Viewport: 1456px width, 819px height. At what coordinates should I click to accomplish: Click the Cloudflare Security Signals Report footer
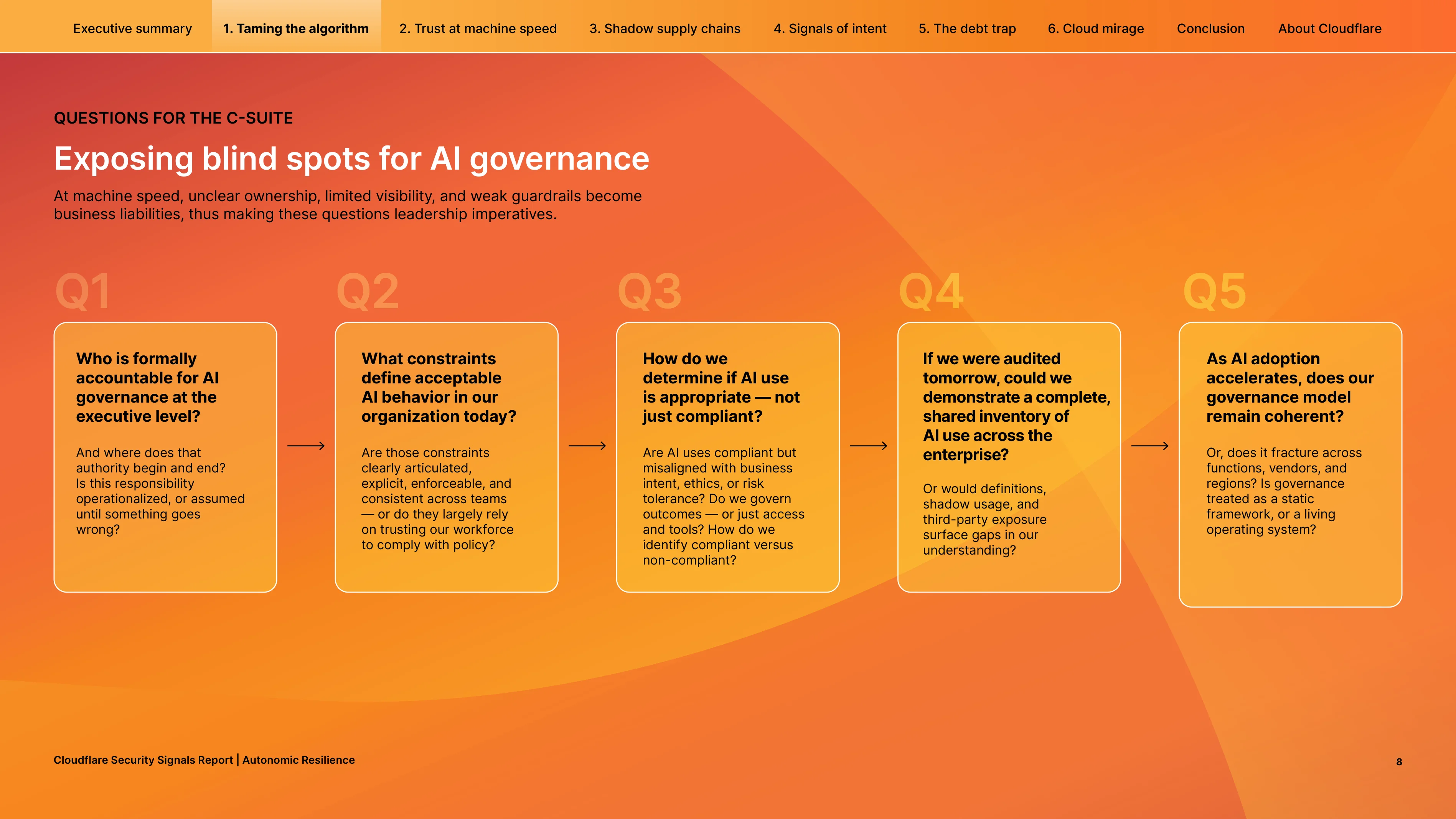(204, 760)
